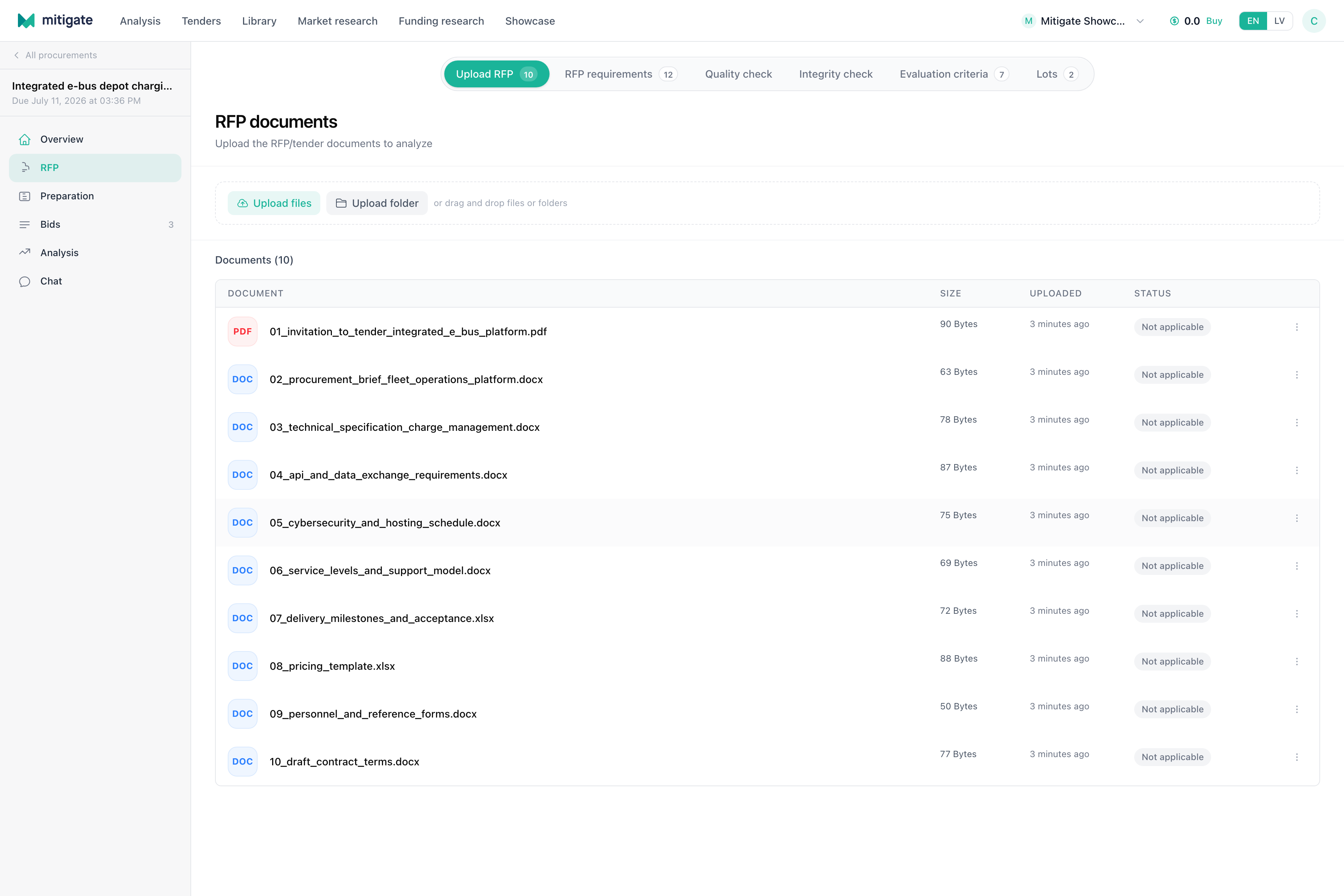Open 03_technical_specification_charge_management.docx document
Image resolution: width=1344 pixels, height=896 pixels.
[x=405, y=427]
